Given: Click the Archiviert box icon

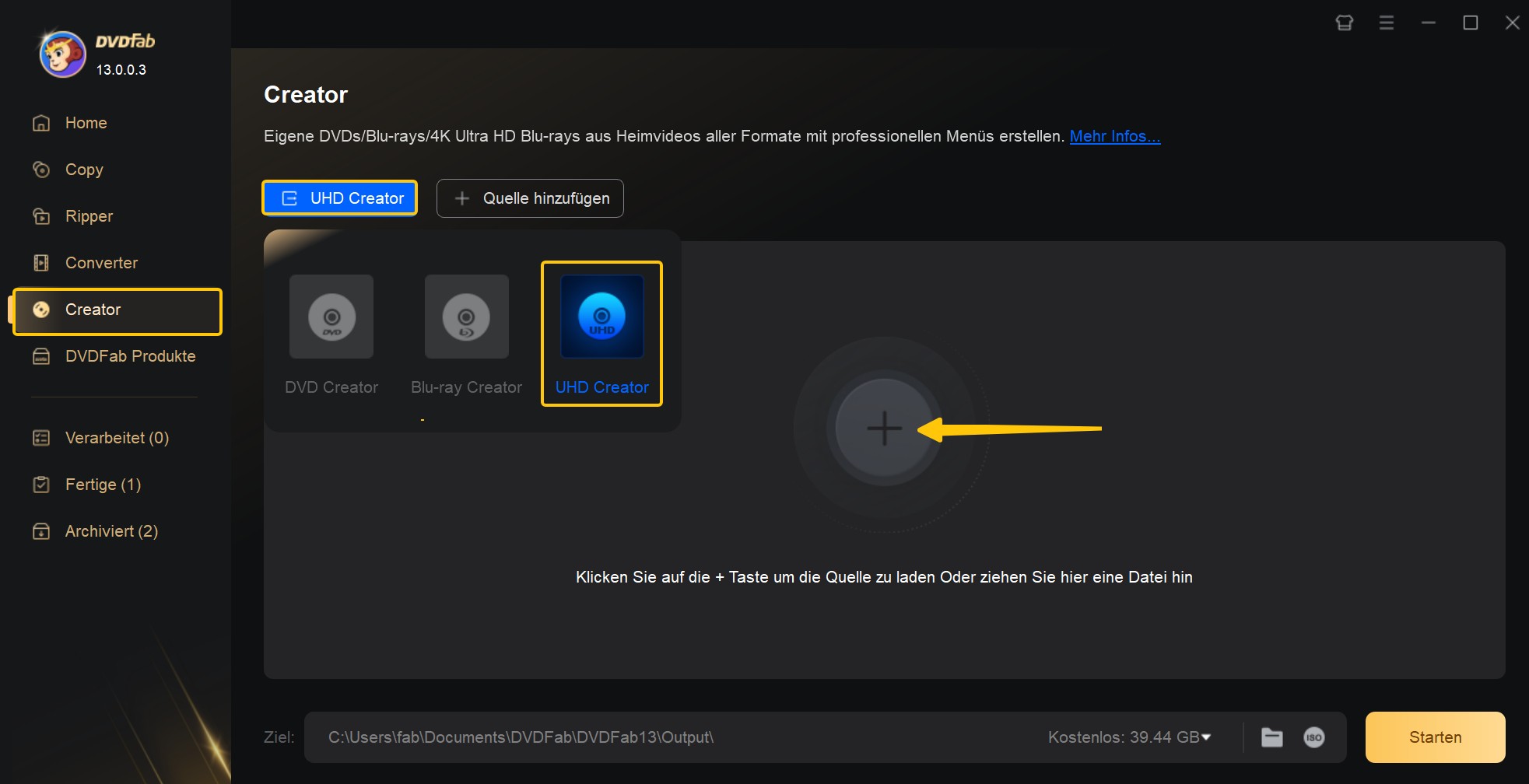Looking at the screenshot, I should [41, 531].
